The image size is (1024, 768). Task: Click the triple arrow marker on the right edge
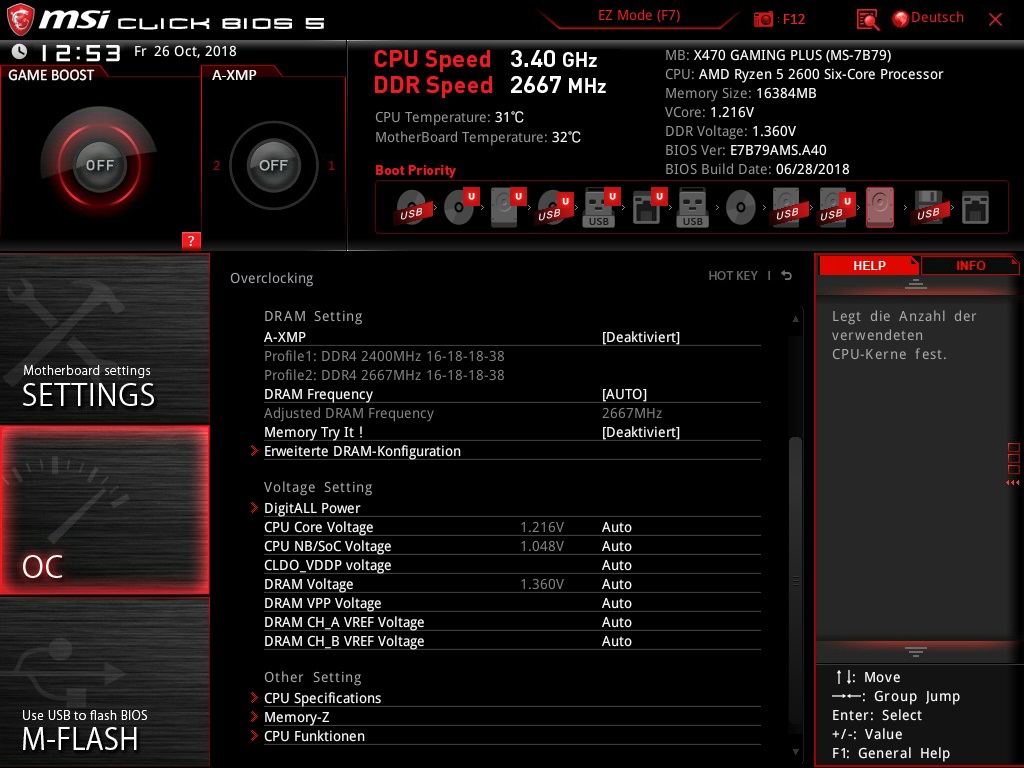pyautogui.click(x=1012, y=483)
